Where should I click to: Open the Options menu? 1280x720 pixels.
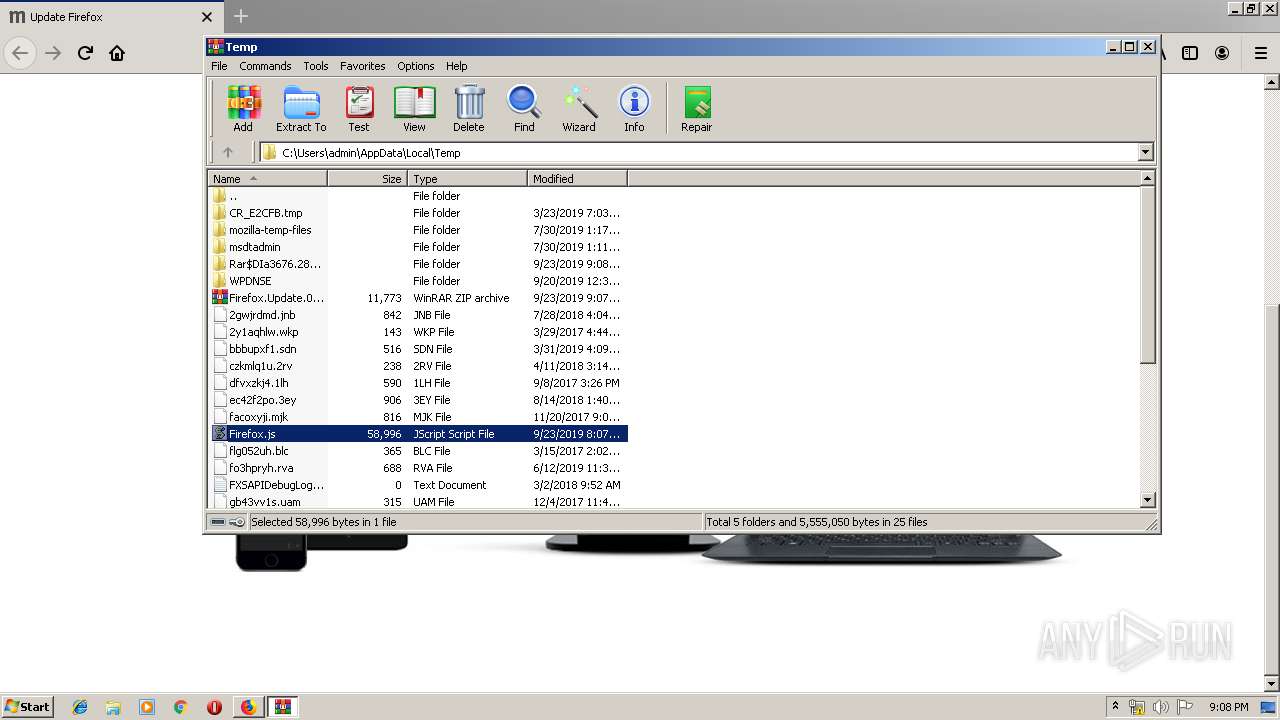(416, 66)
